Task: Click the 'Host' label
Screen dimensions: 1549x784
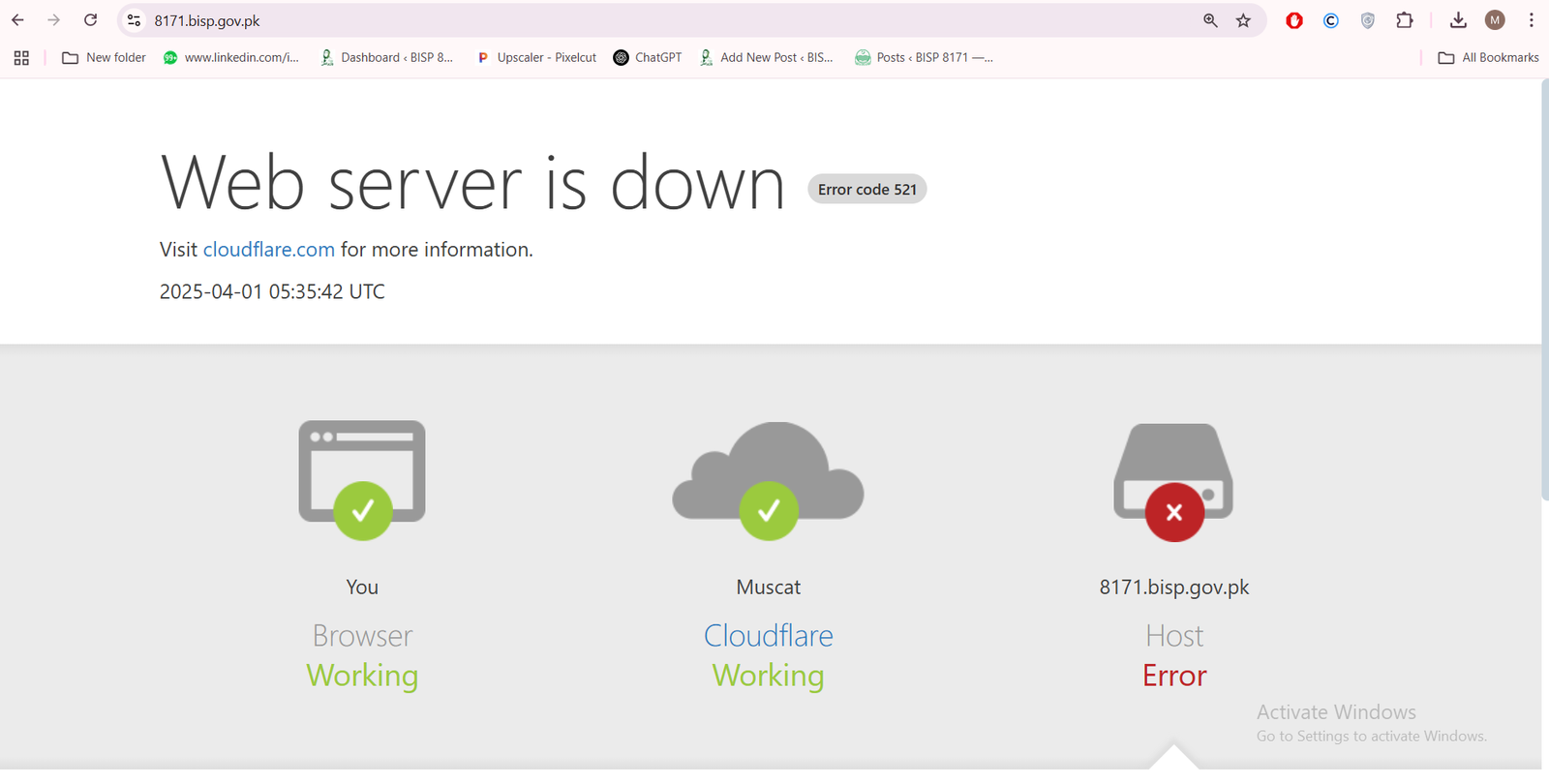Action: (1174, 636)
